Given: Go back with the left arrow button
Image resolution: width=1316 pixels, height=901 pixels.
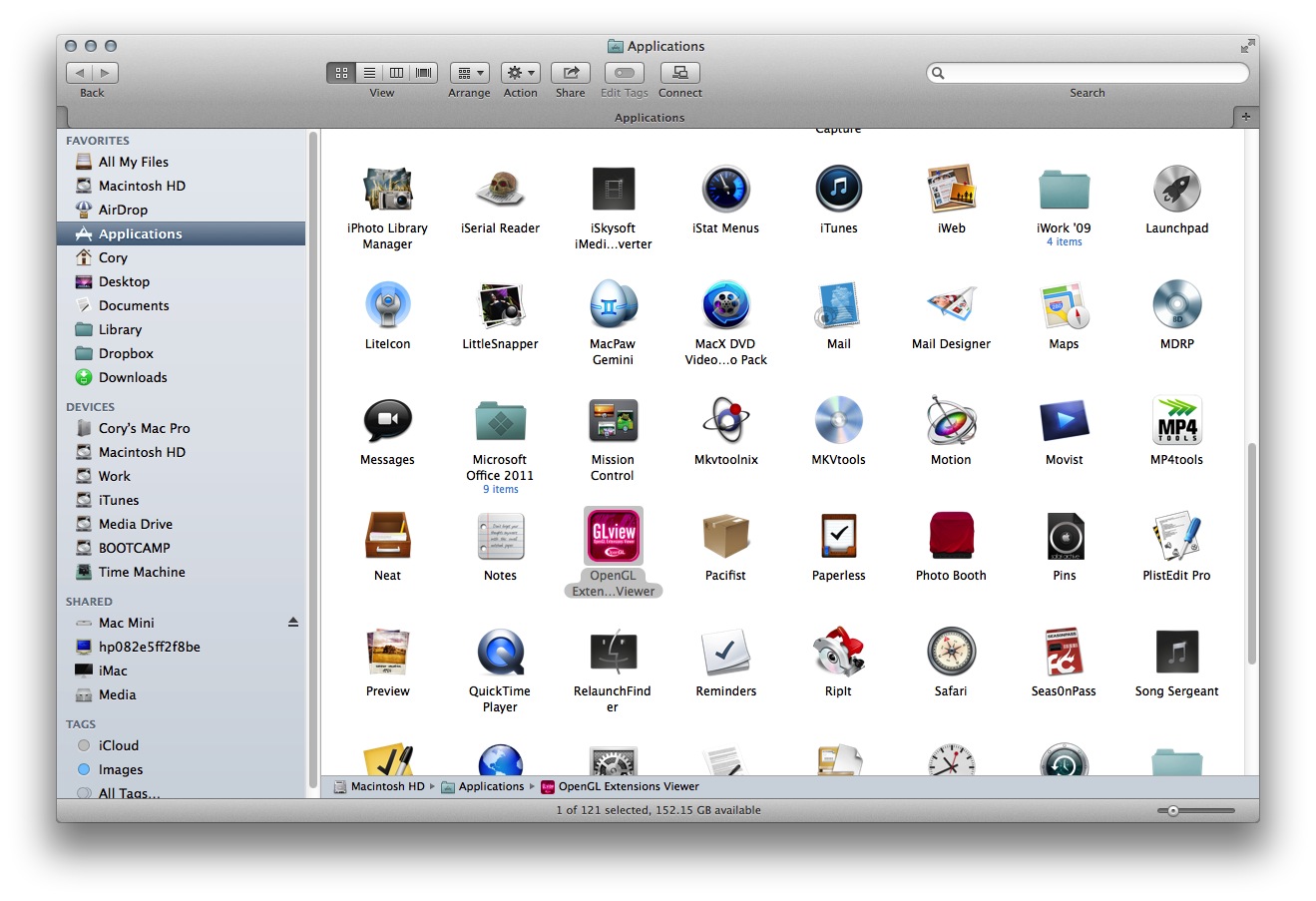Looking at the screenshot, I should click(80, 73).
